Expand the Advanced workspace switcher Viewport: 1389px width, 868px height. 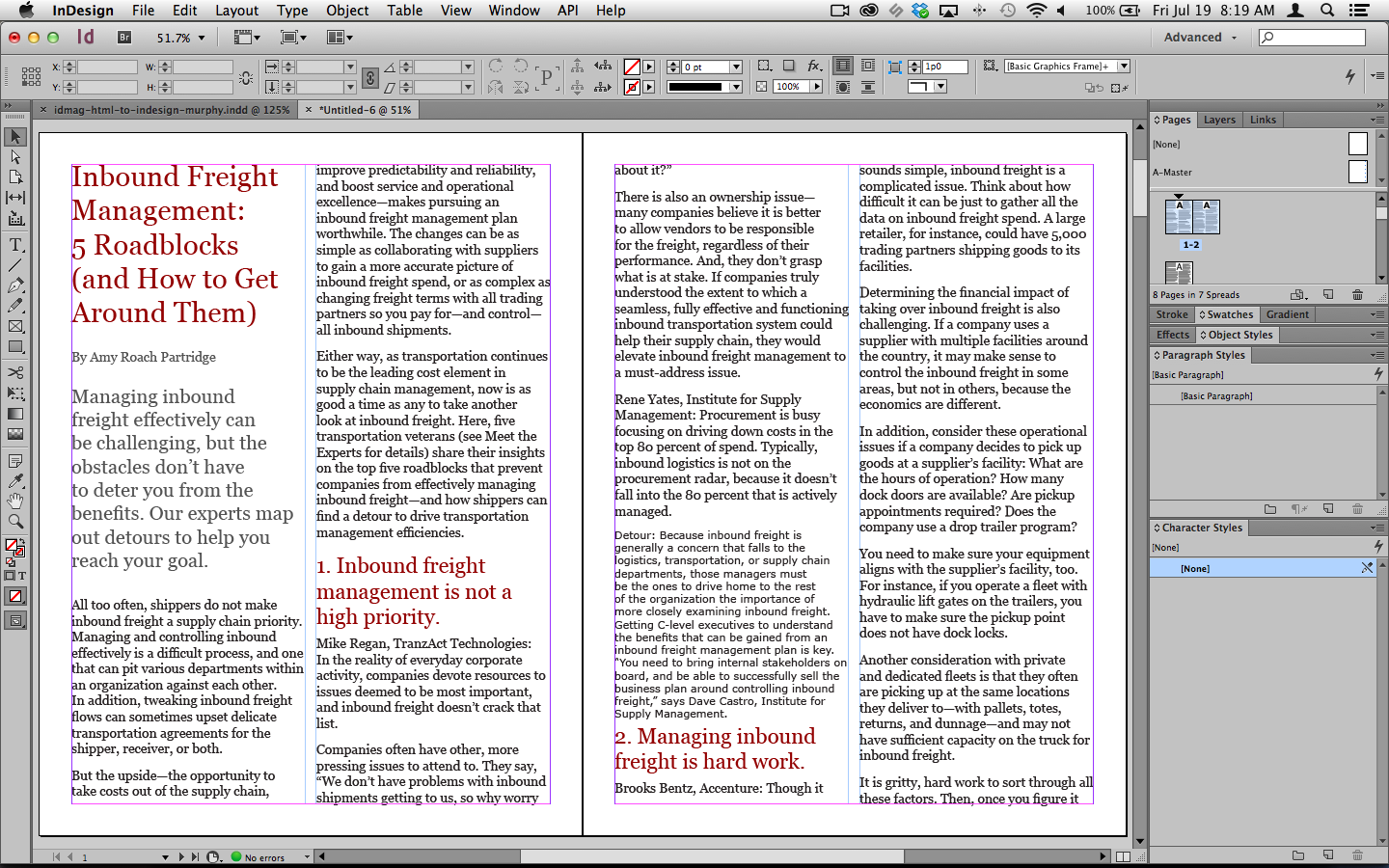(x=1200, y=38)
